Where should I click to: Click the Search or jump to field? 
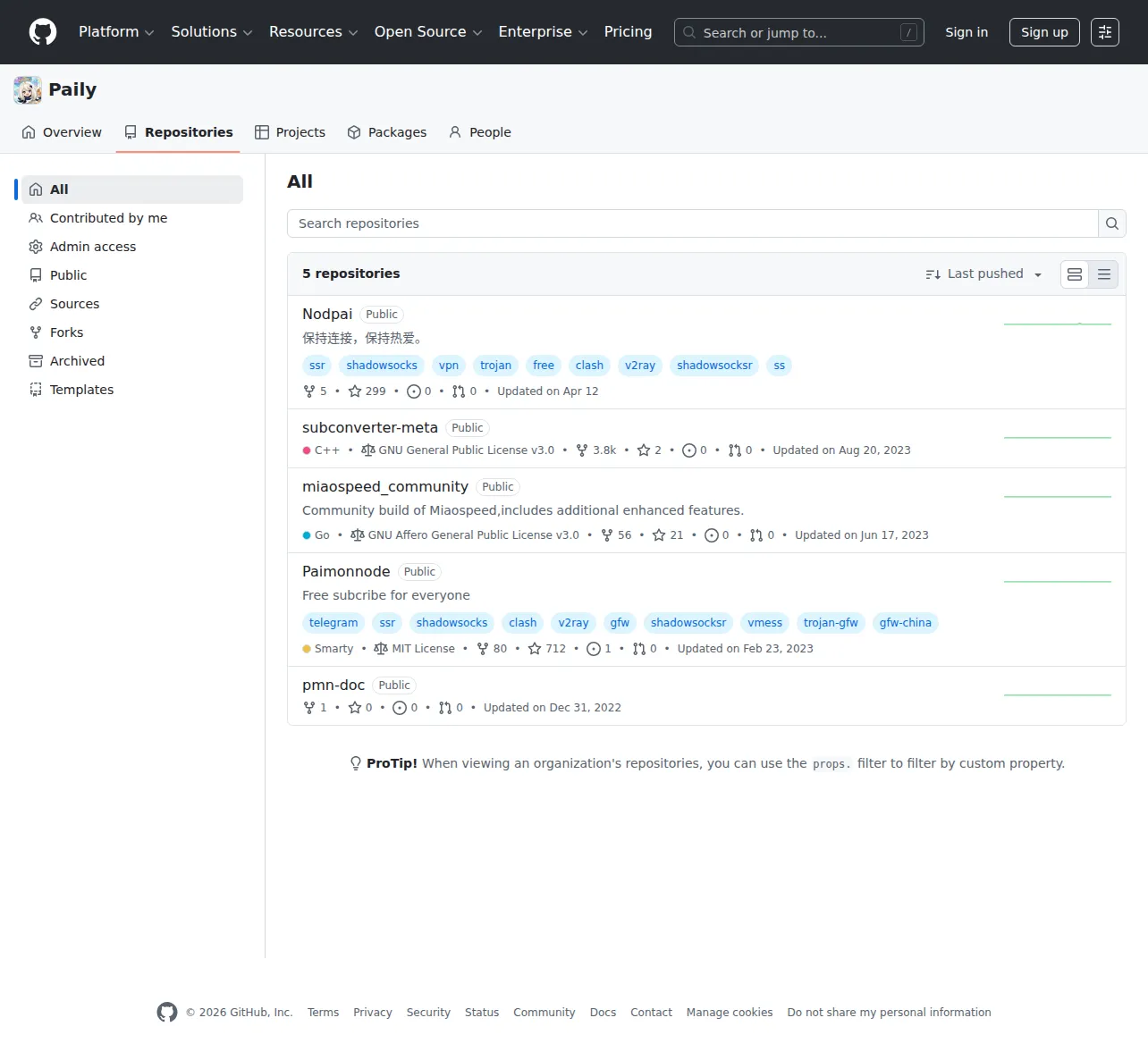[x=799, y=32]
